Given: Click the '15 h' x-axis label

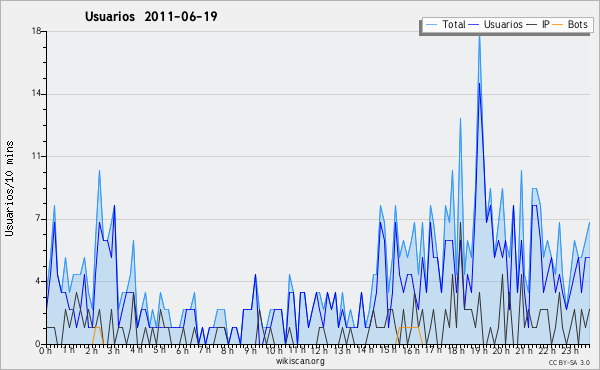Looking at the screenshot, I should [388, 350].
